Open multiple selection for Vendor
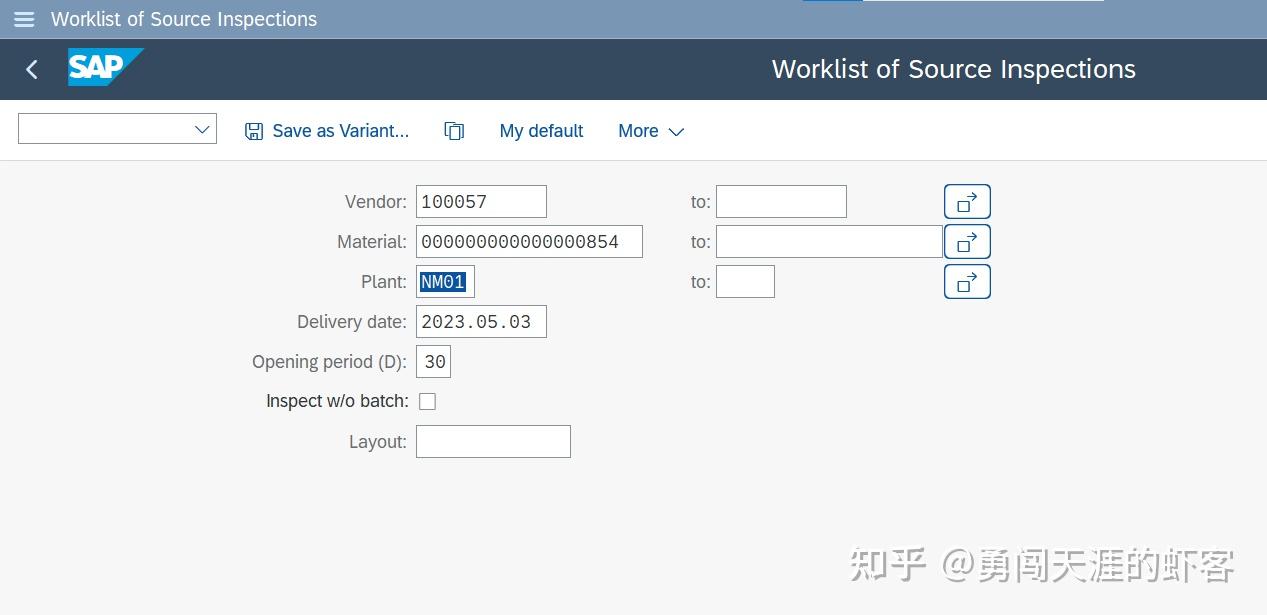Viewport: 1267px width, 615px height. tap(966, 201)
